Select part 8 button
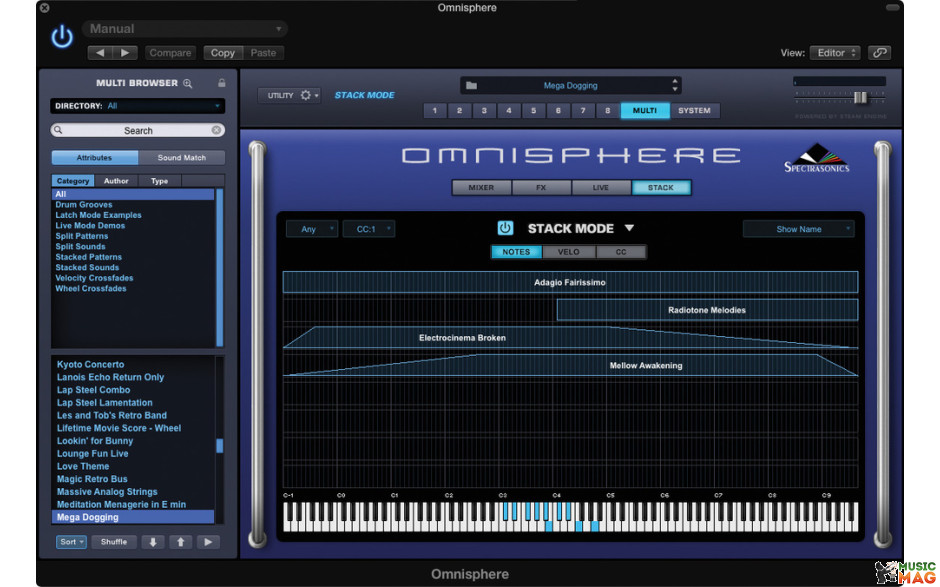 pos(607,110)
